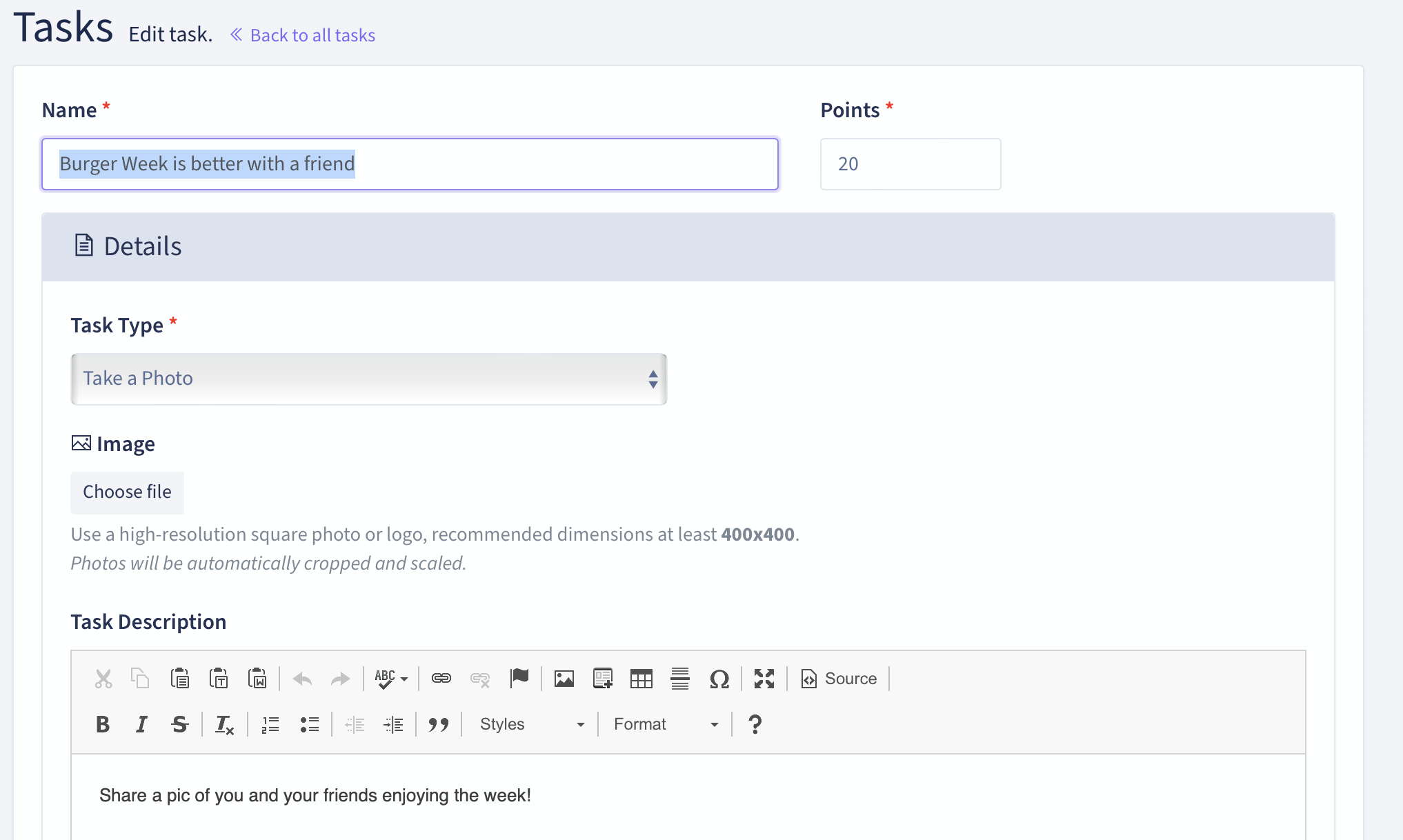Click the embed media icon
Viewport: 1403px width, 840px height.
tap(603, 679)
